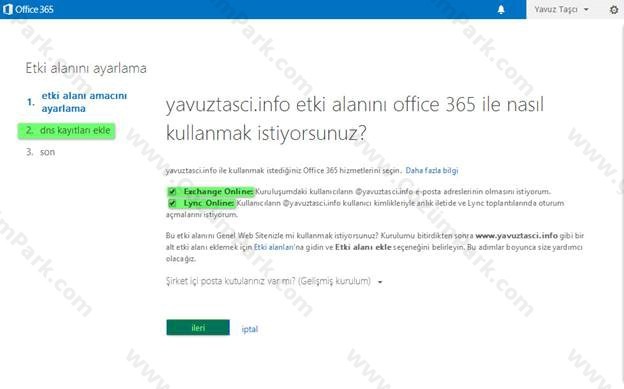
Task: Click the Office 365 logo icon
Action: tap(8, 9)
